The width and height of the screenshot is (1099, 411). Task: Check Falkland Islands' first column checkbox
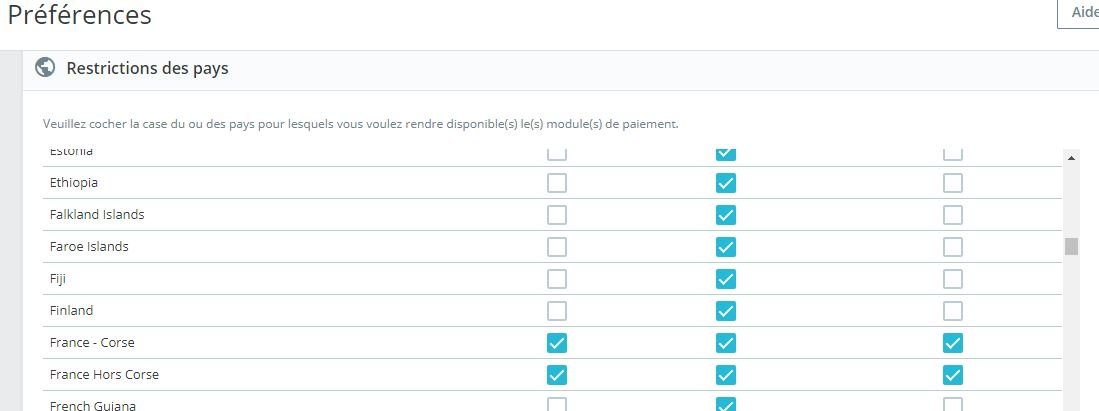557,215
